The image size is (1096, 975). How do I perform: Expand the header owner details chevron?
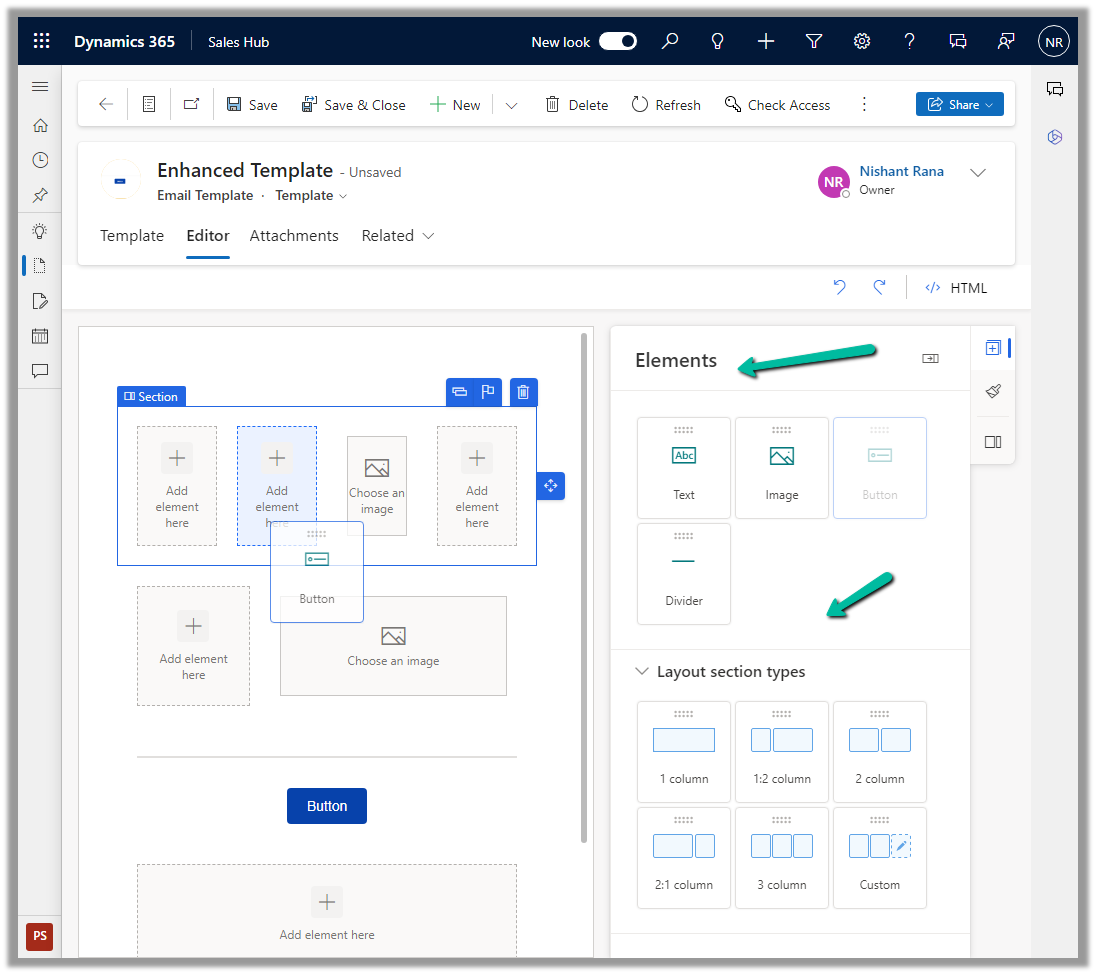[x=978, y=173]
